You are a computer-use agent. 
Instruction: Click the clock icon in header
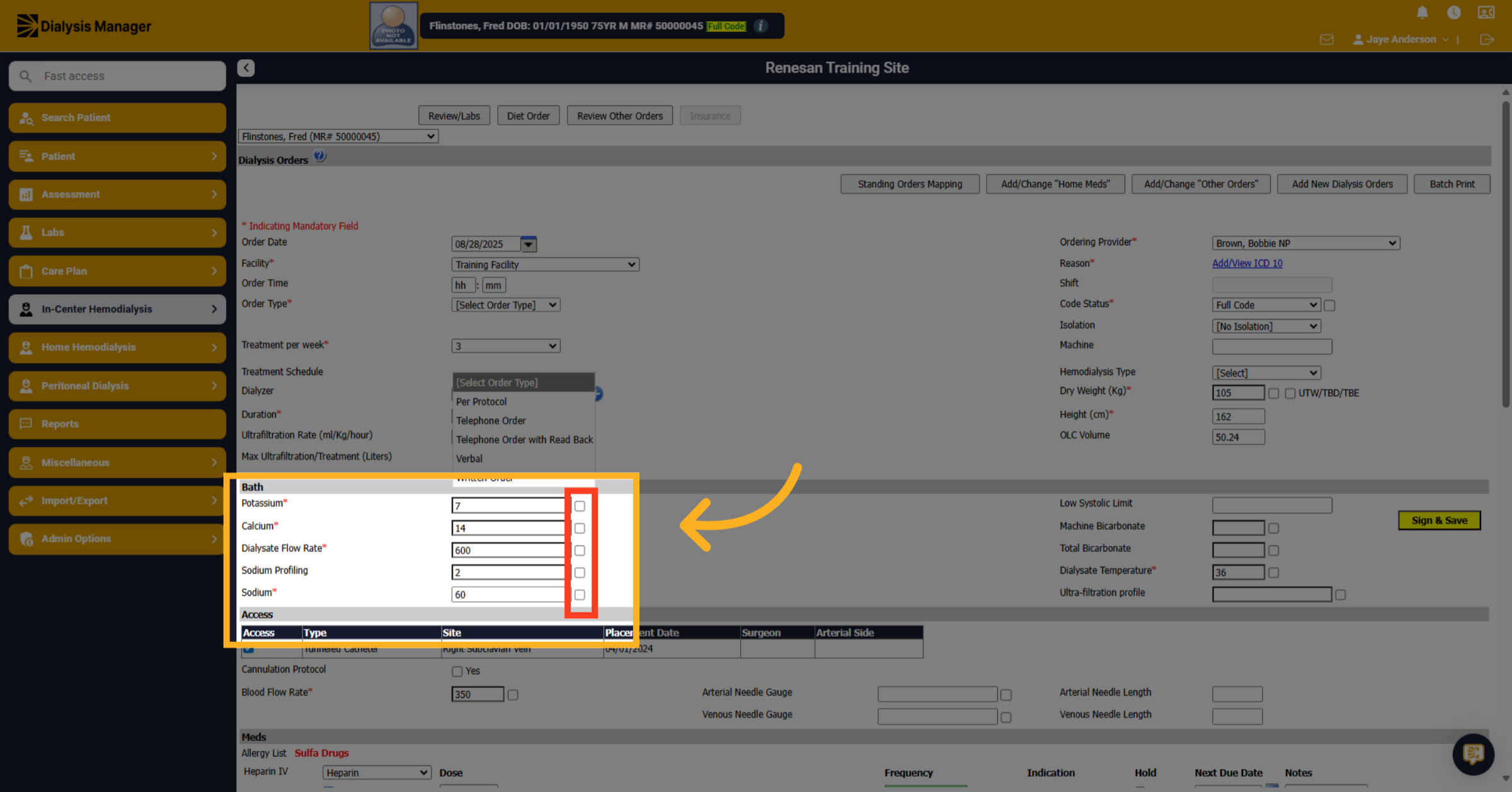tap(1454, 13)
